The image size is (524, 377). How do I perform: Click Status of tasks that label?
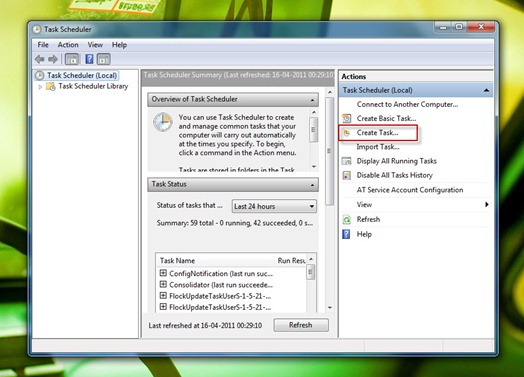click(x=189, y=205)
